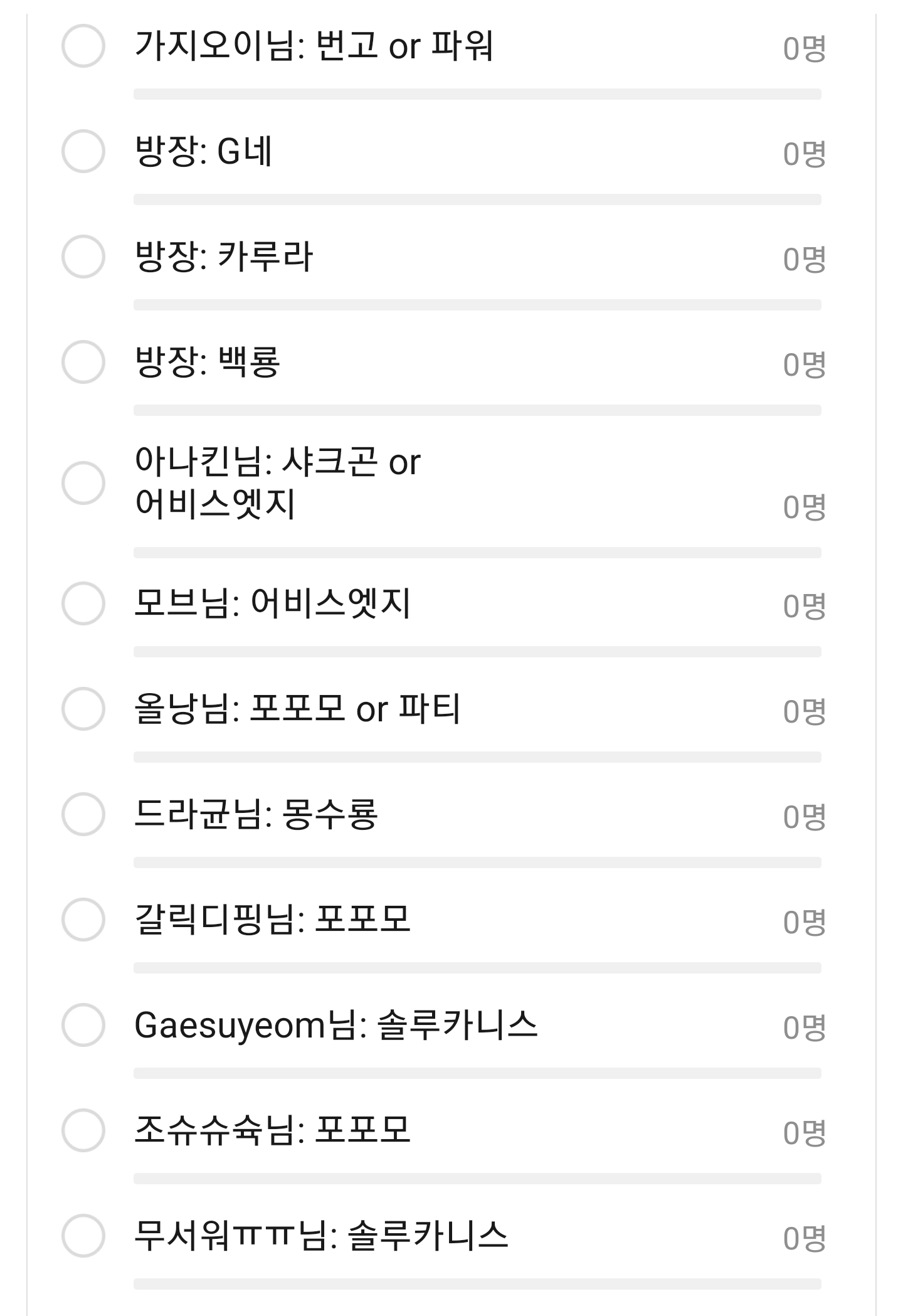
Task: Click the progress bar under 방장: 백룡
Action: [477, 410]
